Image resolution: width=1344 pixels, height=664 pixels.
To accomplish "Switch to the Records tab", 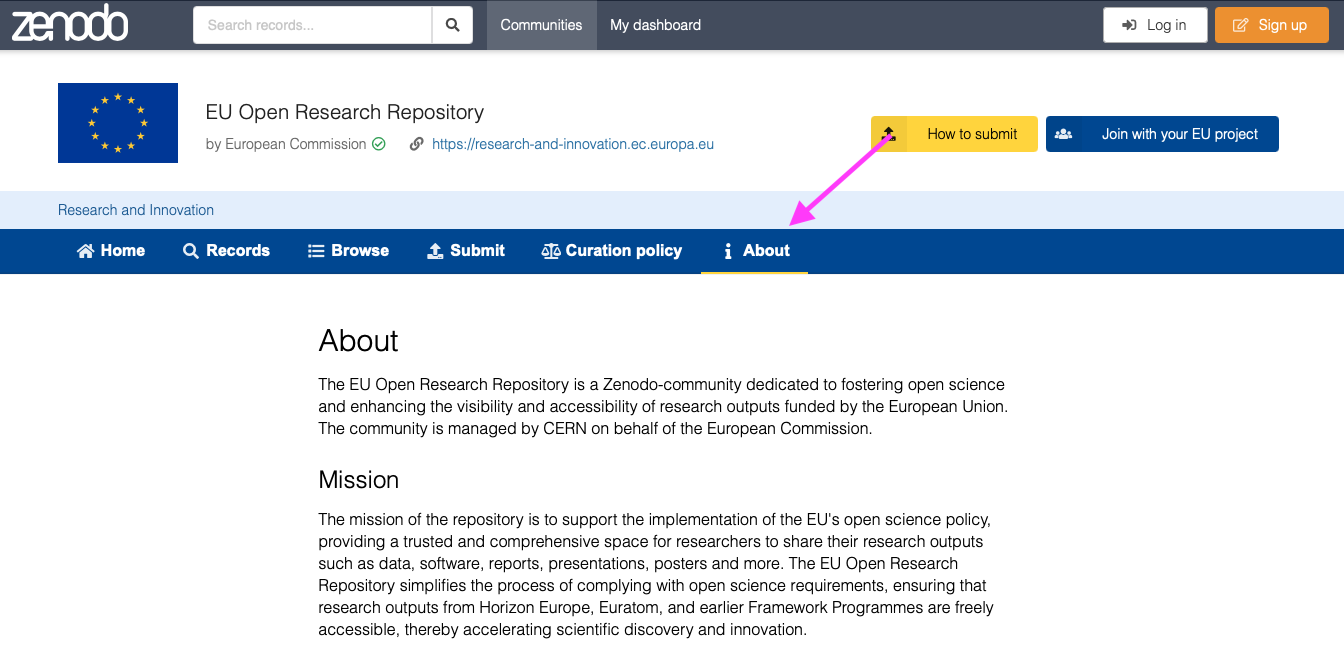I will 227,251.
